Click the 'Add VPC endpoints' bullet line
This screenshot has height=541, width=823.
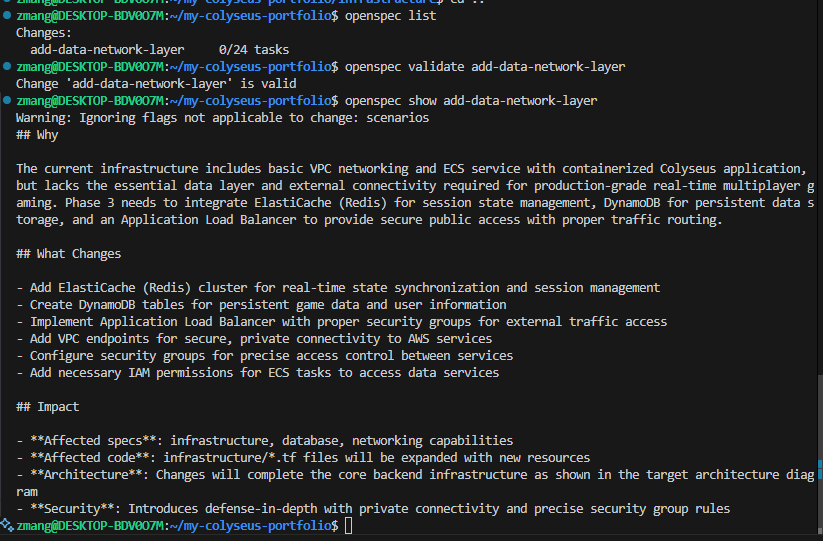(254, 339)
